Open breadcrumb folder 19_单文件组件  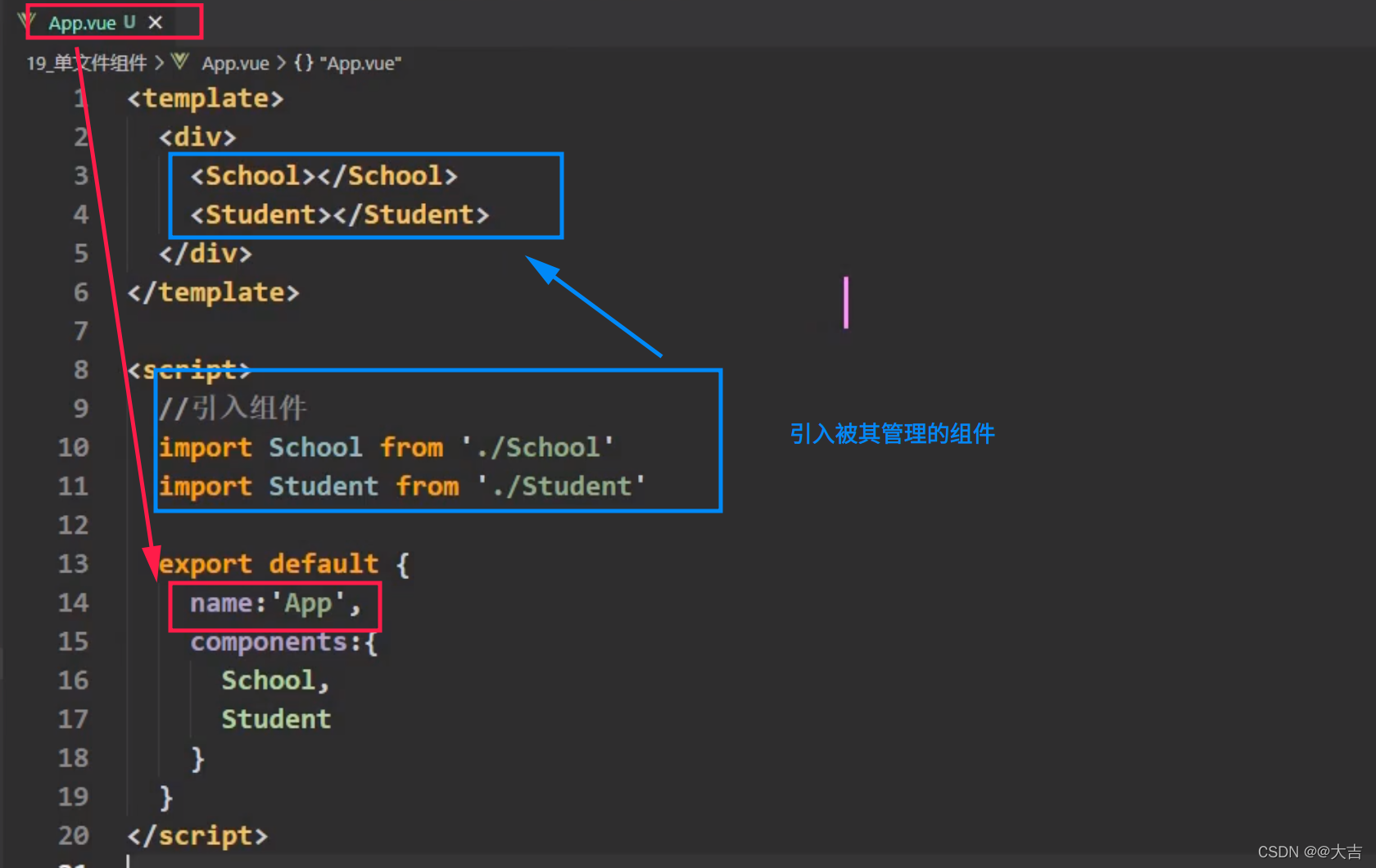point(86,63)
